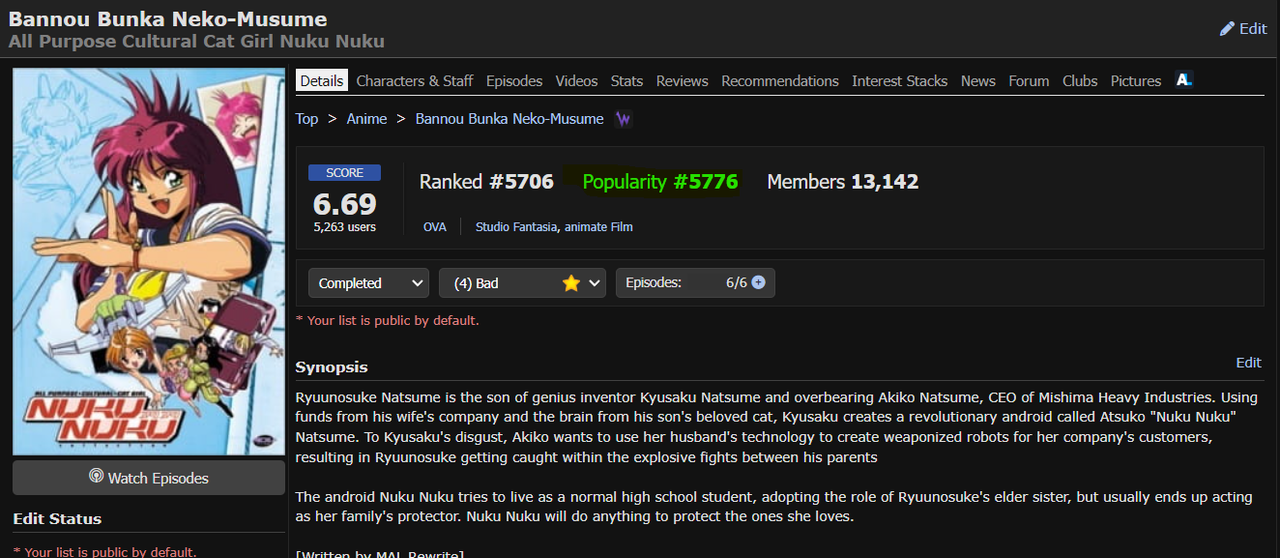The height and width of the screenshot is (558, 1280).
Task: Click the Members 13,142 text
Action: 843,182
